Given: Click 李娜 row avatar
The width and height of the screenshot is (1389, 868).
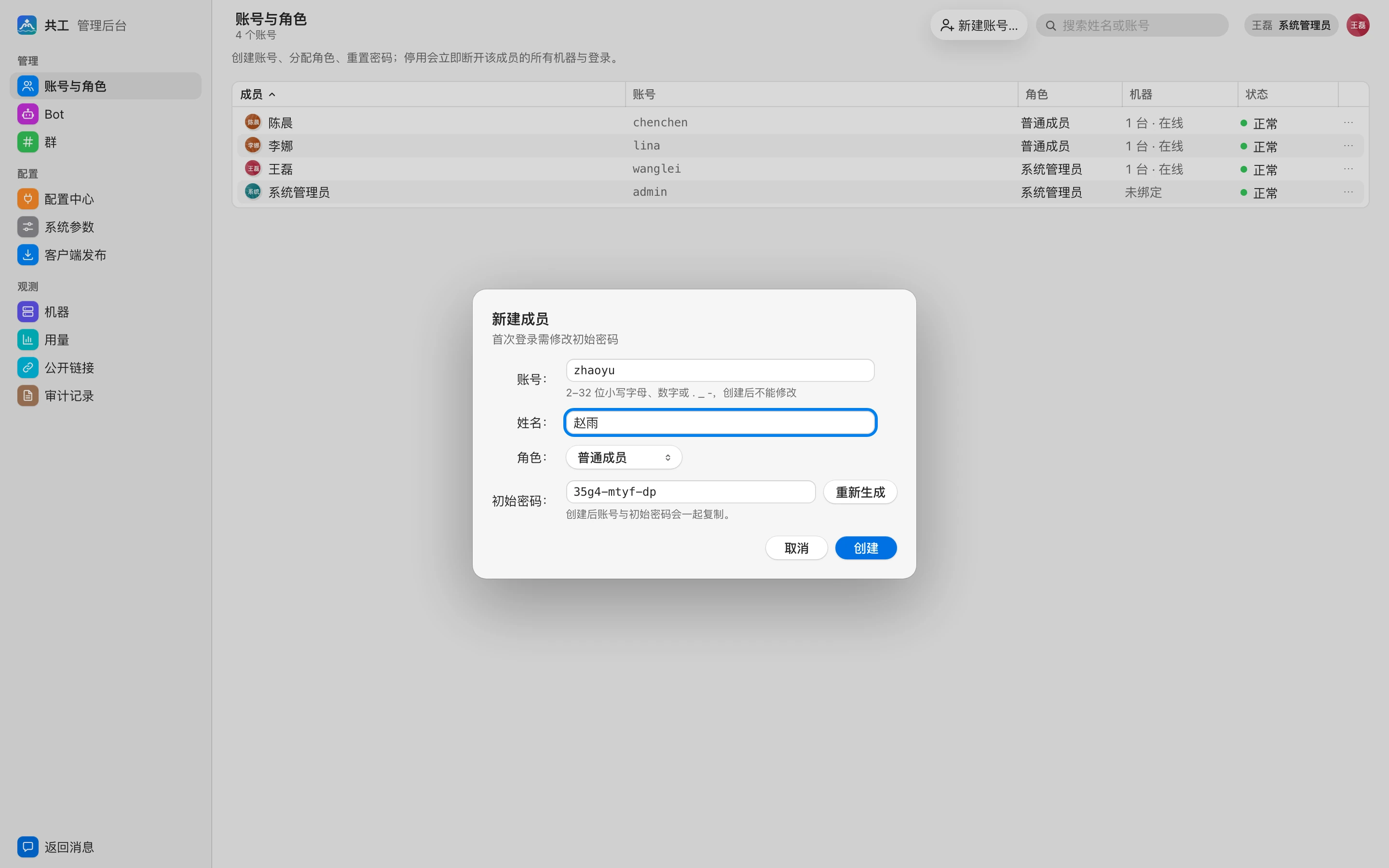Looking at the screenshot, I should [253, 145].
